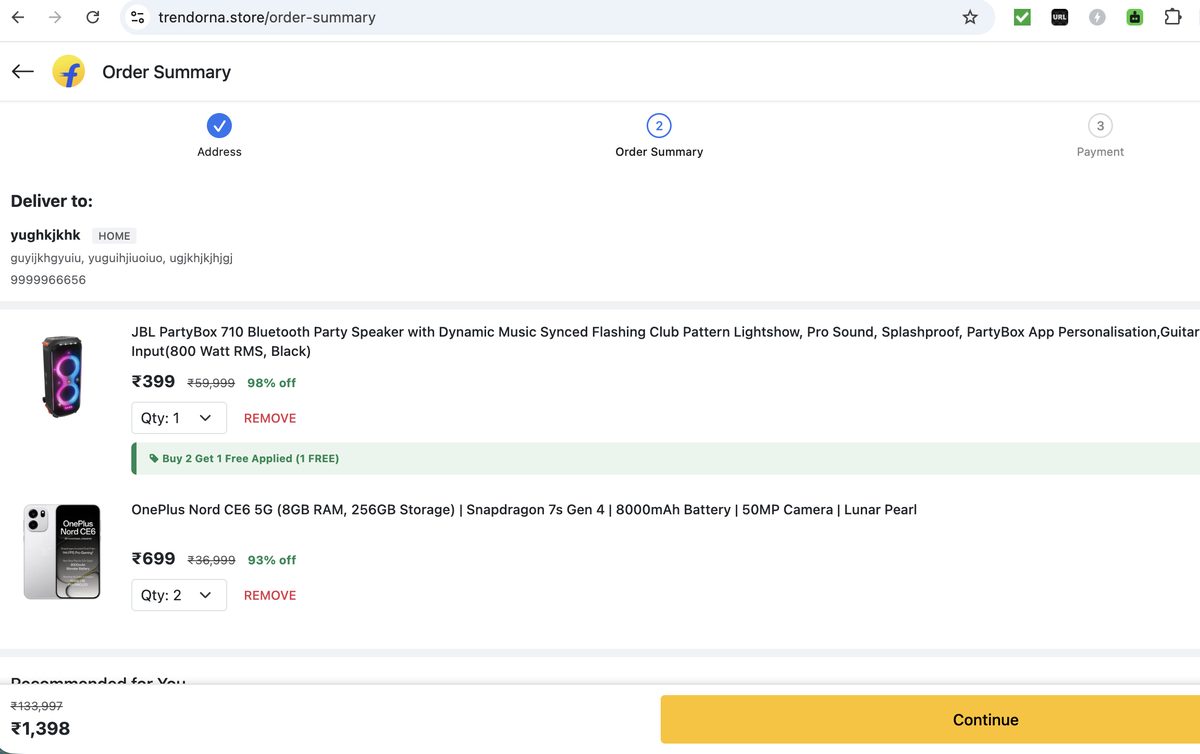Click the ₹699 price

pyautogui.click(x=153, y=558)
